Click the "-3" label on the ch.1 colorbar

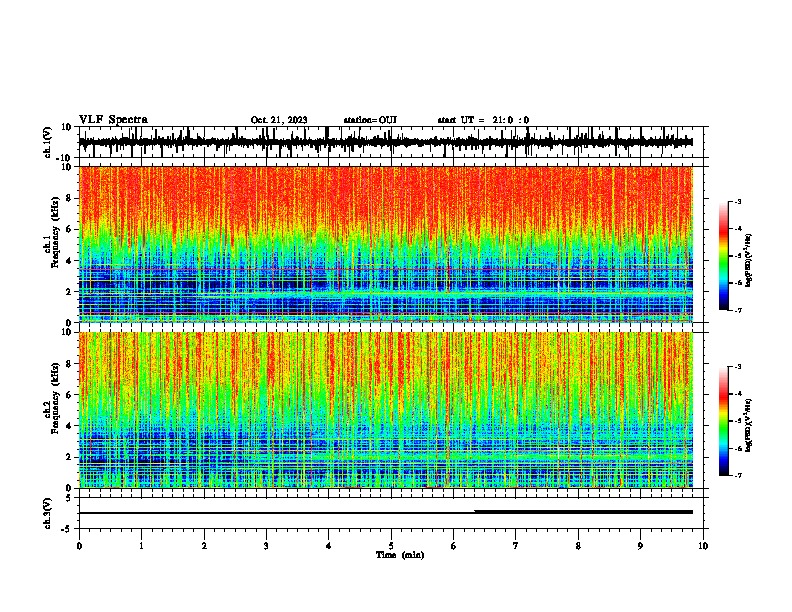(738, 201)
